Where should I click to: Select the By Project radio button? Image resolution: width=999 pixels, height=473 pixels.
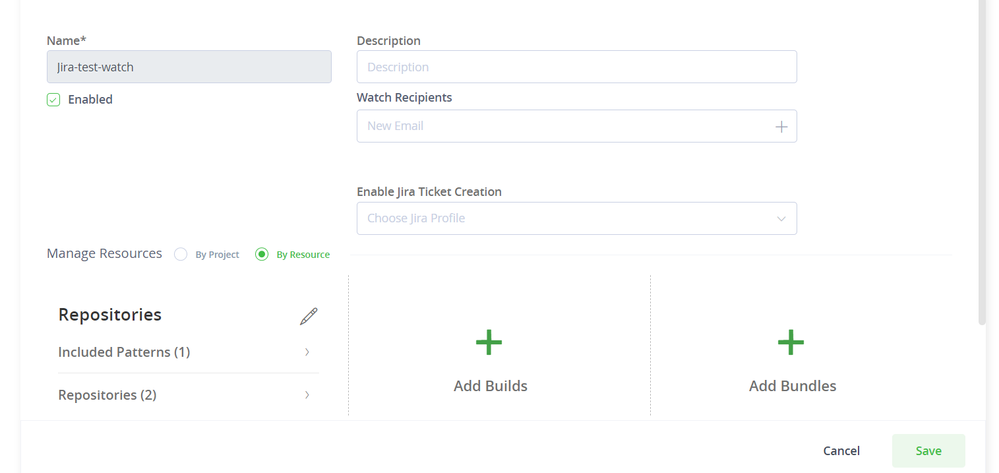pos(181,254)
